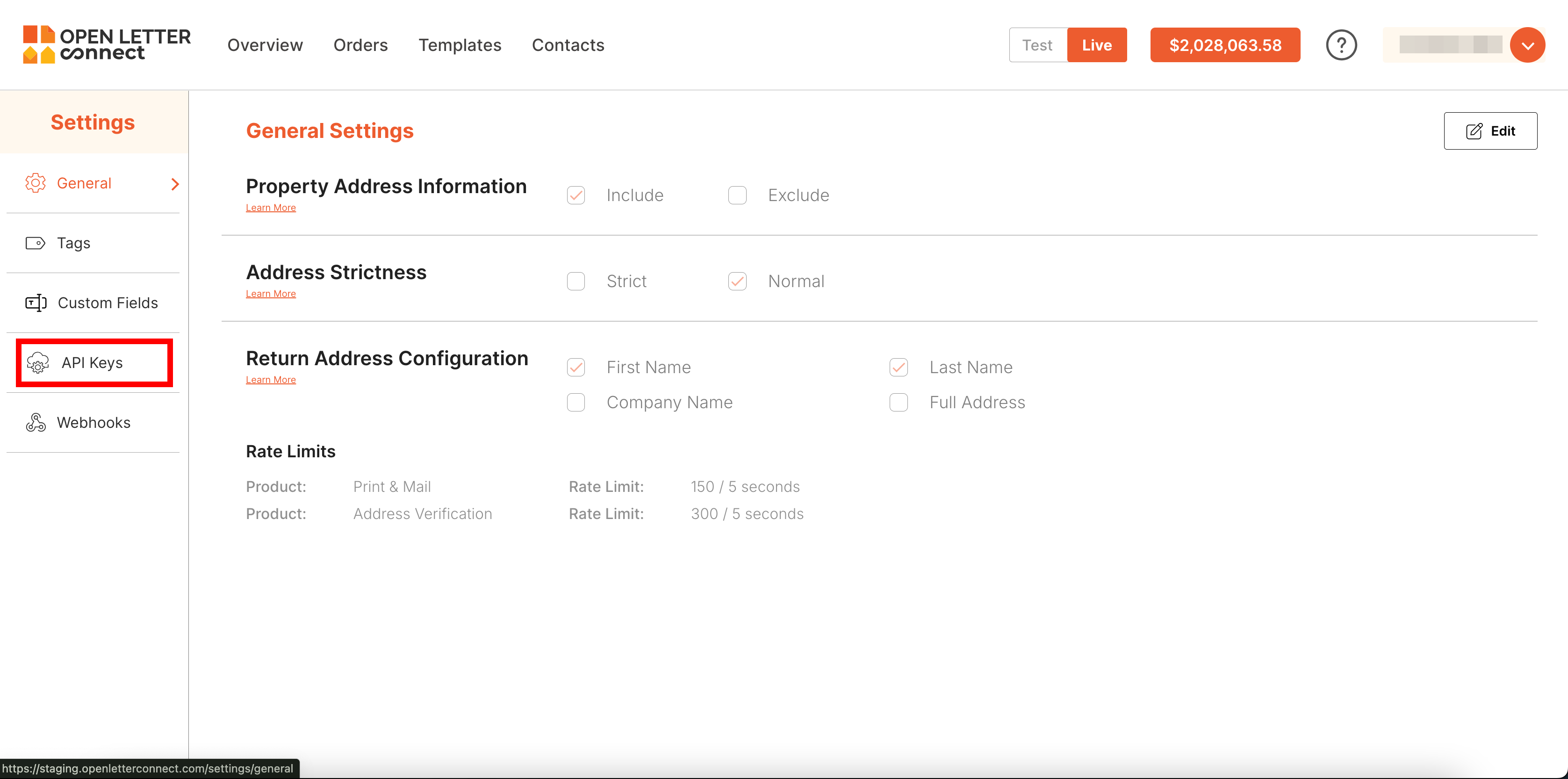Open Learn More under Address Strictness

(x=270, y=294)
